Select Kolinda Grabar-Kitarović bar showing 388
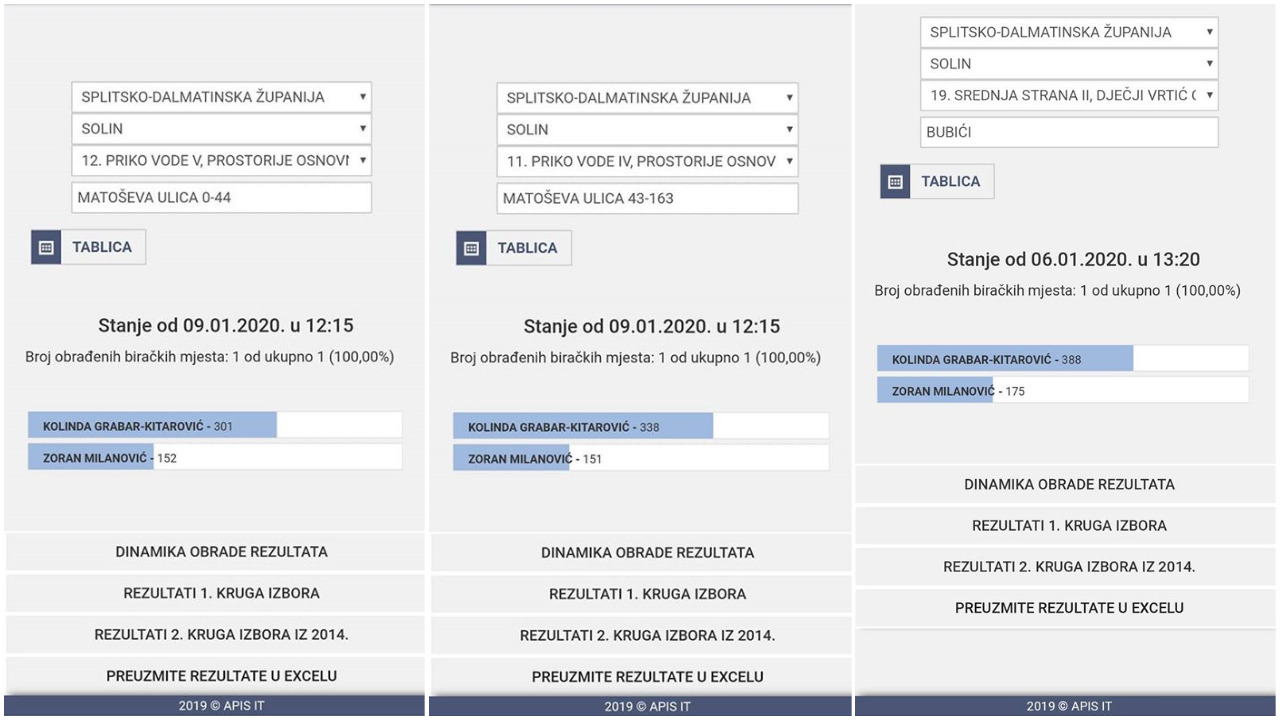1280x720 pixels. pyautogui.click(x=1005, y=359)
